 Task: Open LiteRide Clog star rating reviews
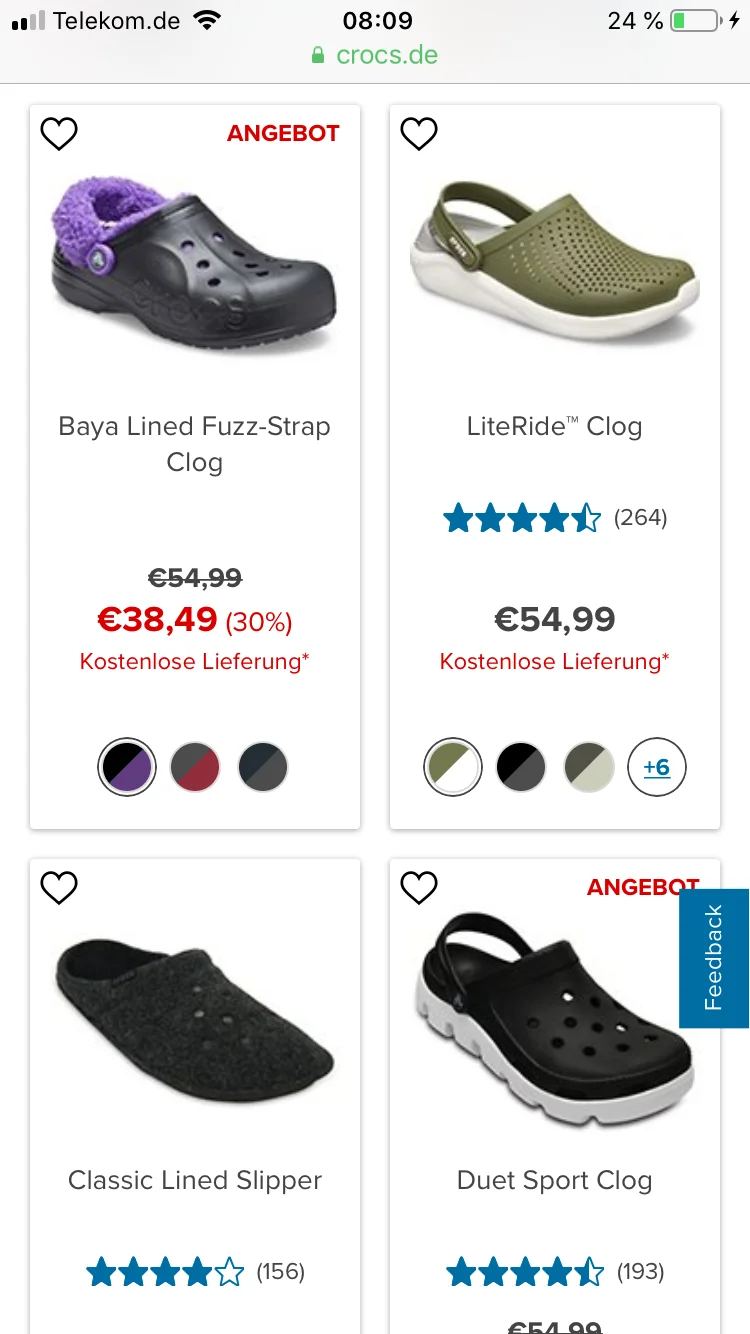point(554,518)
